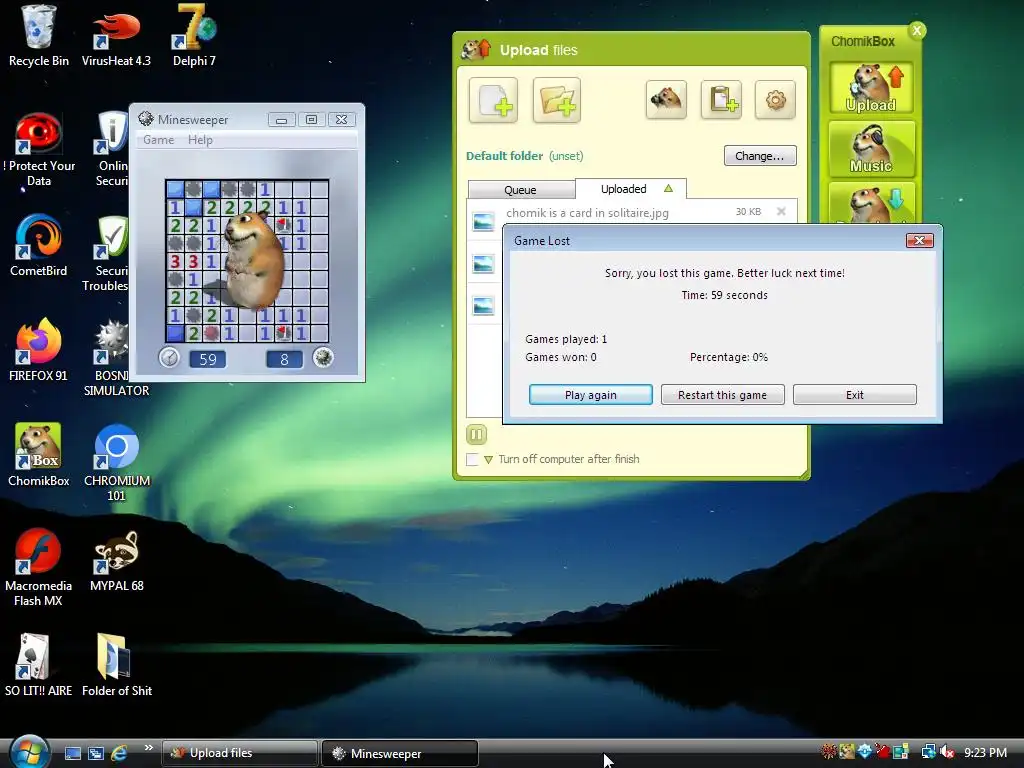Click the Minesweeper timer clock icon
Screen dimensions: 1024x768
coord(169,358)
